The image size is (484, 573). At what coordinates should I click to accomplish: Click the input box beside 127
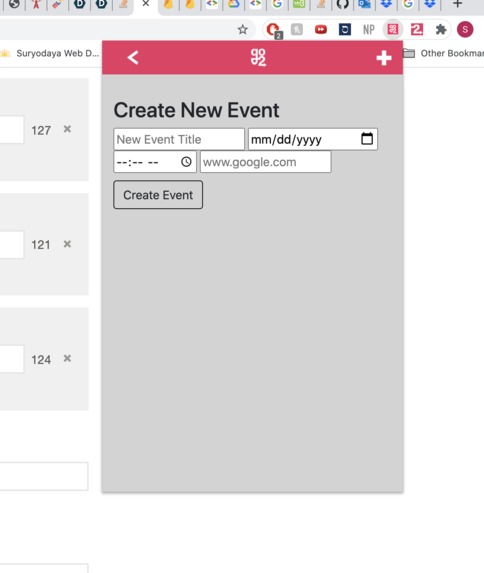(x=12, y=130)
